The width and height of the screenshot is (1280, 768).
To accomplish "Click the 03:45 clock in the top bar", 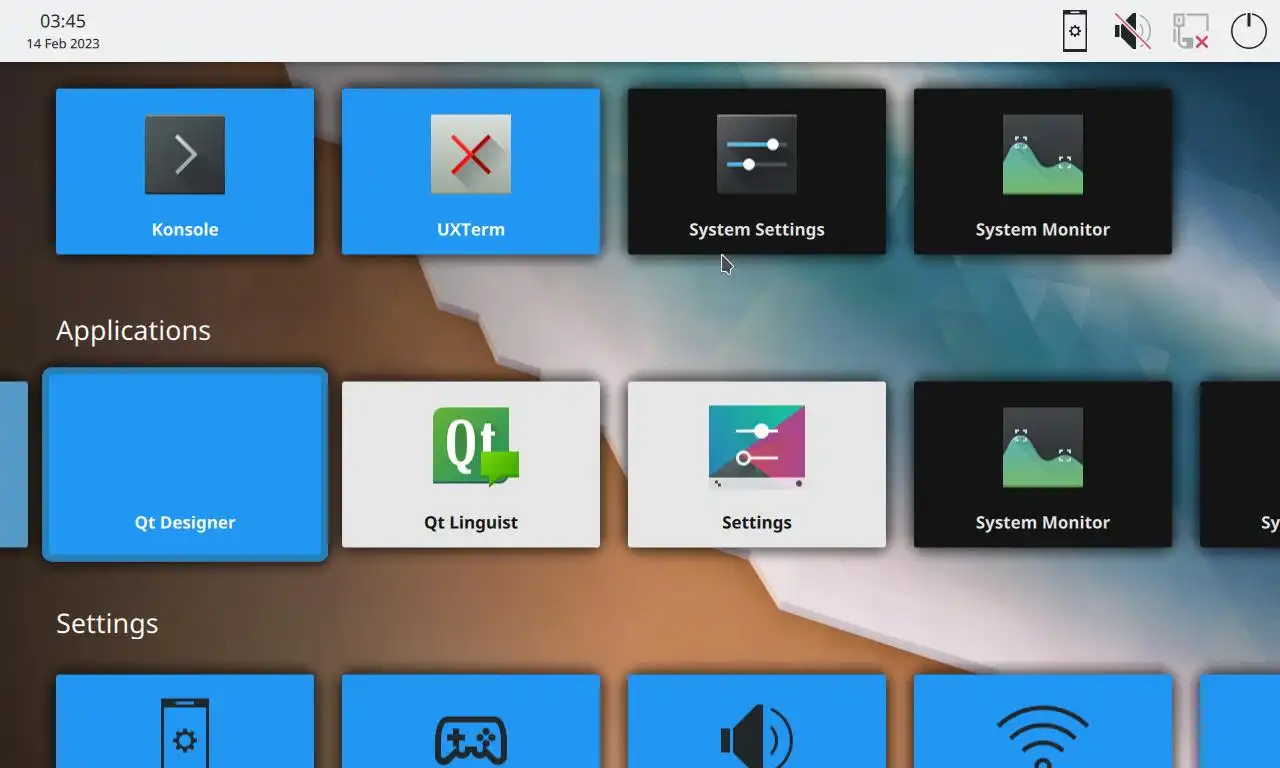I will click(63, 21).
